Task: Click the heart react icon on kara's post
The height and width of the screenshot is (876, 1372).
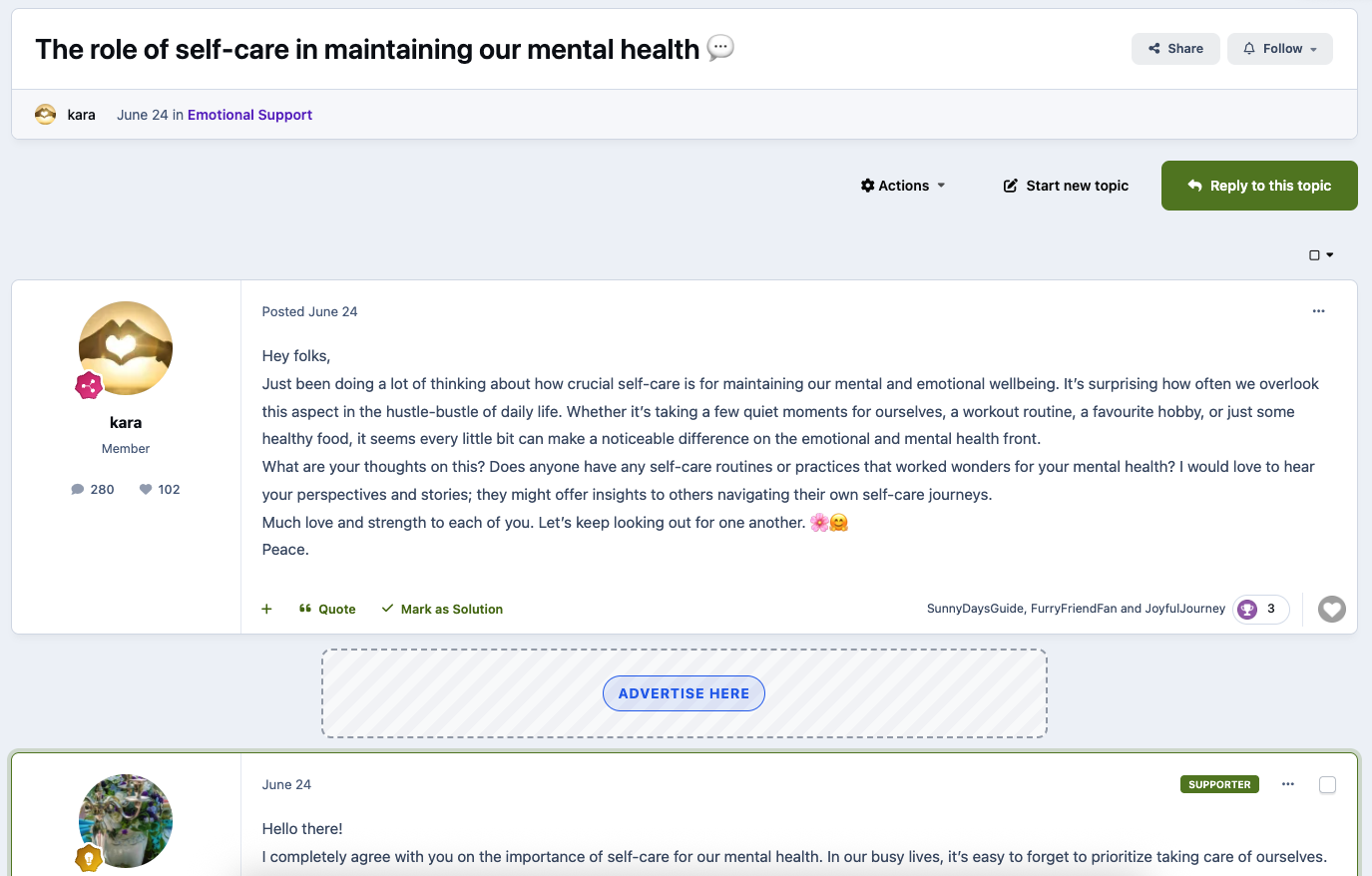Action: [x=1331, y=609]
